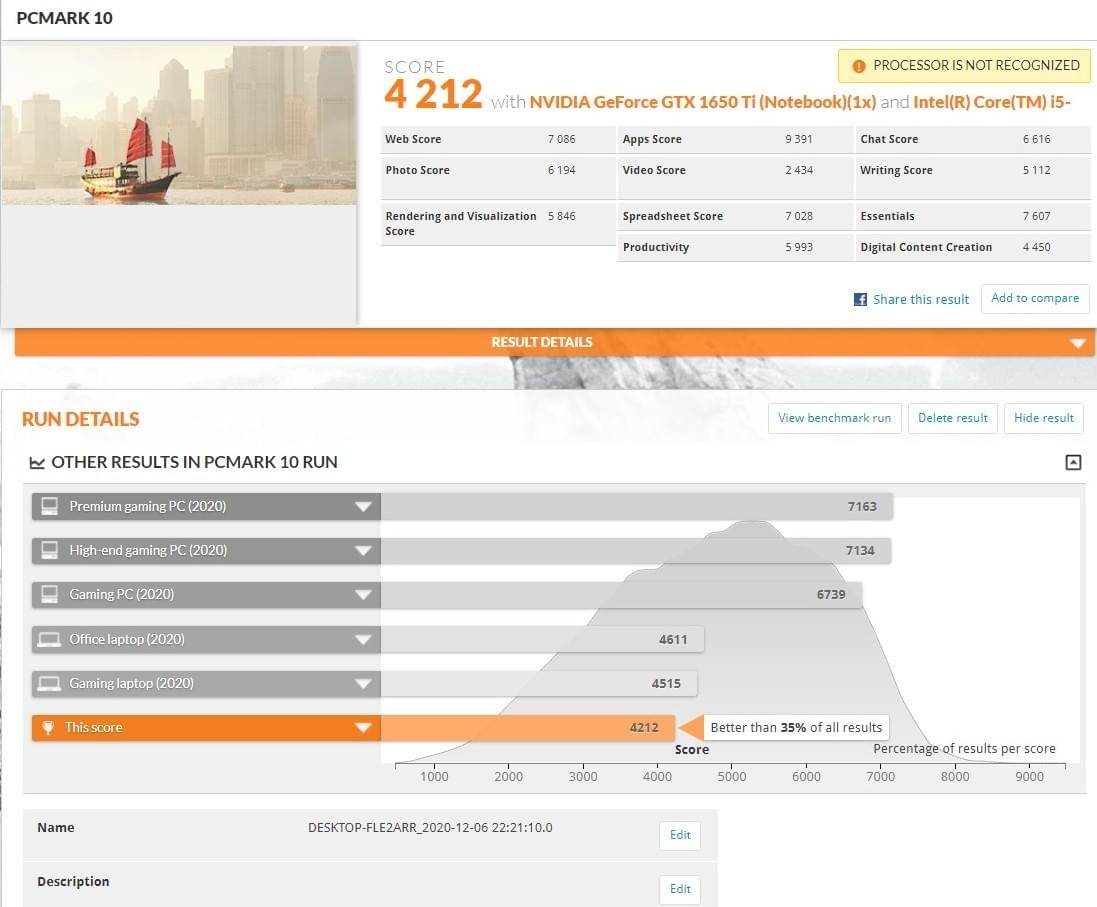Click the Facebook icon beside Share this result
The width and height of the screenshot is (1097, 907).
tap(860, 300)
